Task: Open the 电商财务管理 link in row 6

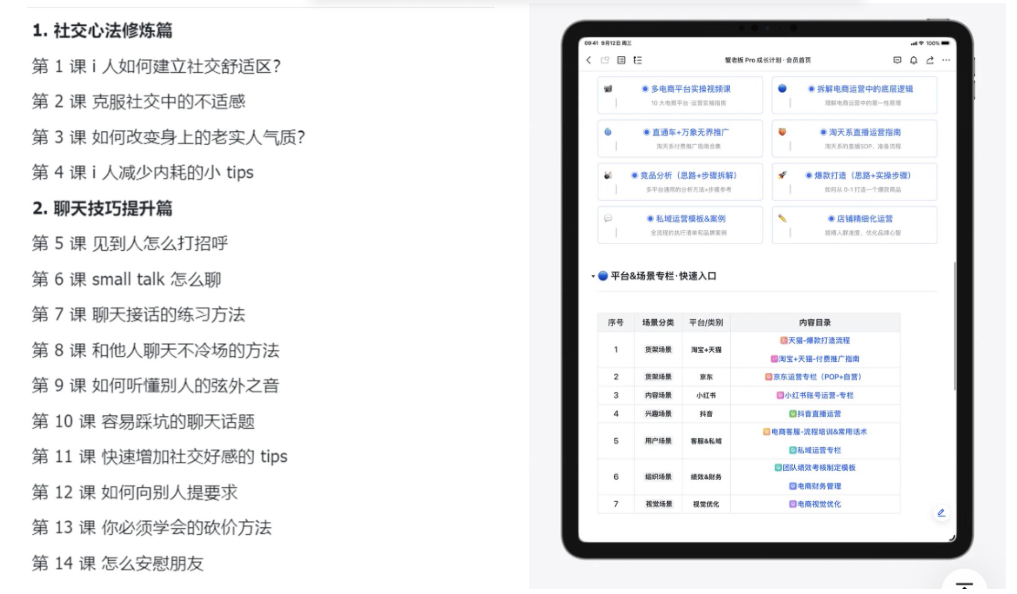Action: coord(815,485)
